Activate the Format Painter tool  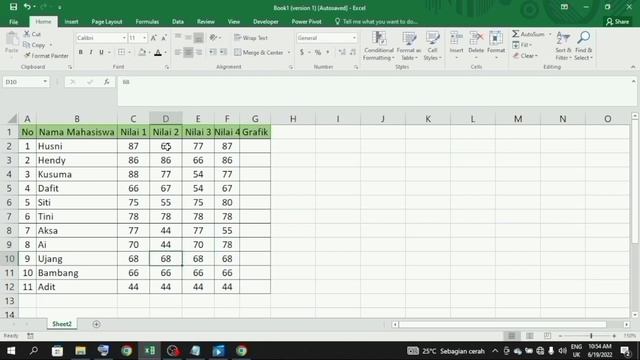[46, 56]
